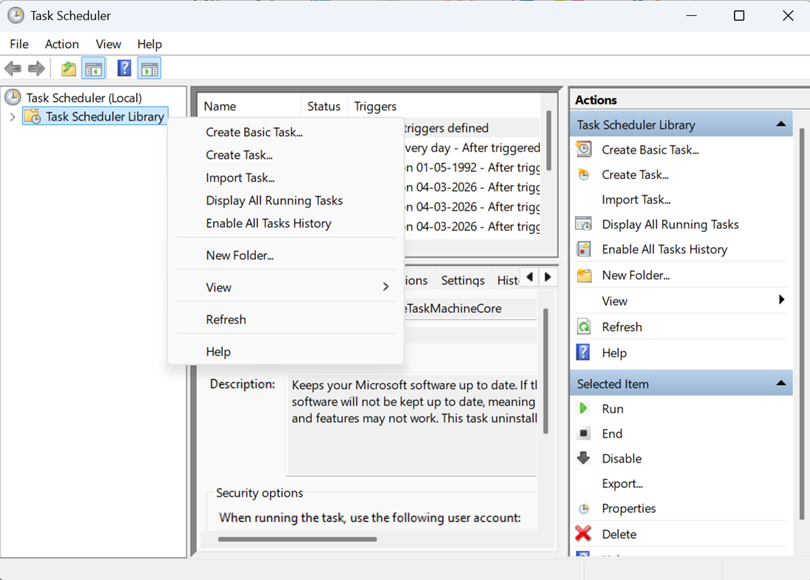Click the Up one level folder icon
The width and height of the screenshot is (810, 580).
coord(68,69)
